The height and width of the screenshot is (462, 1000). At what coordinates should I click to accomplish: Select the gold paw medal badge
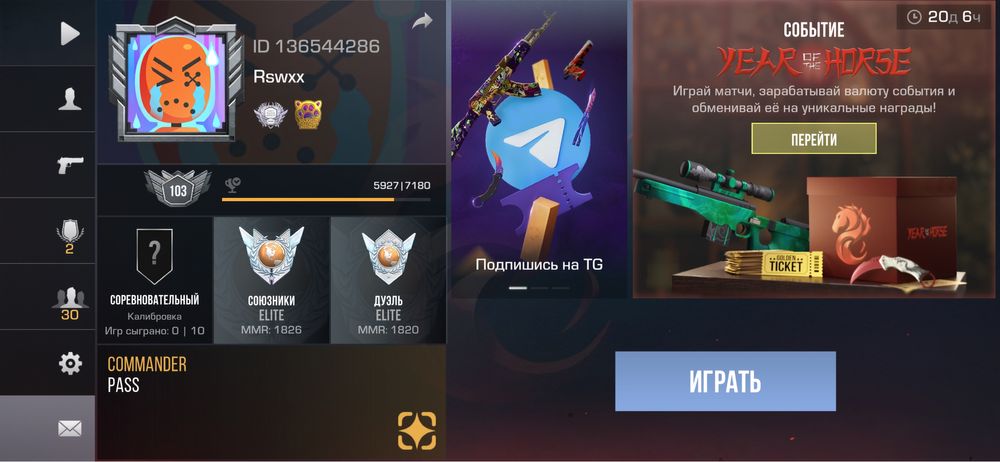point(307,115)
